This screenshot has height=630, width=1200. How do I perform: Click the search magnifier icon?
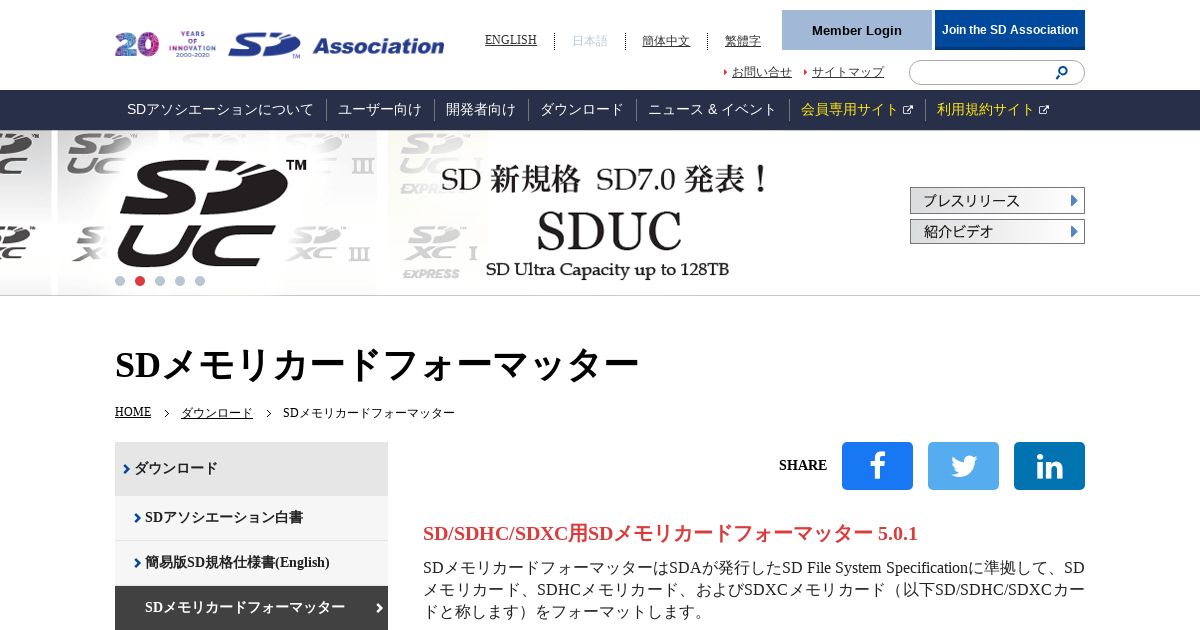1062,72
